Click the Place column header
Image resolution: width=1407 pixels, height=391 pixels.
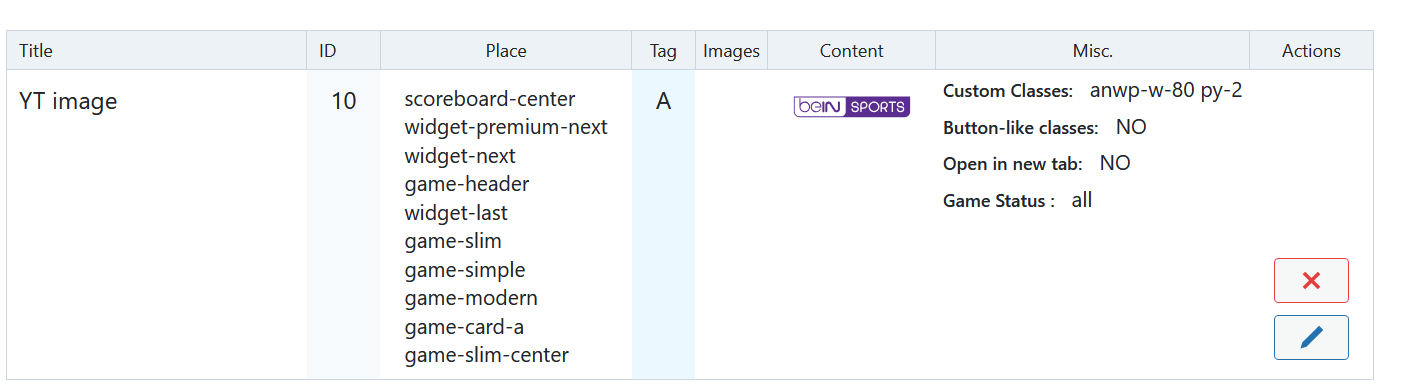(x=506, y=51)
